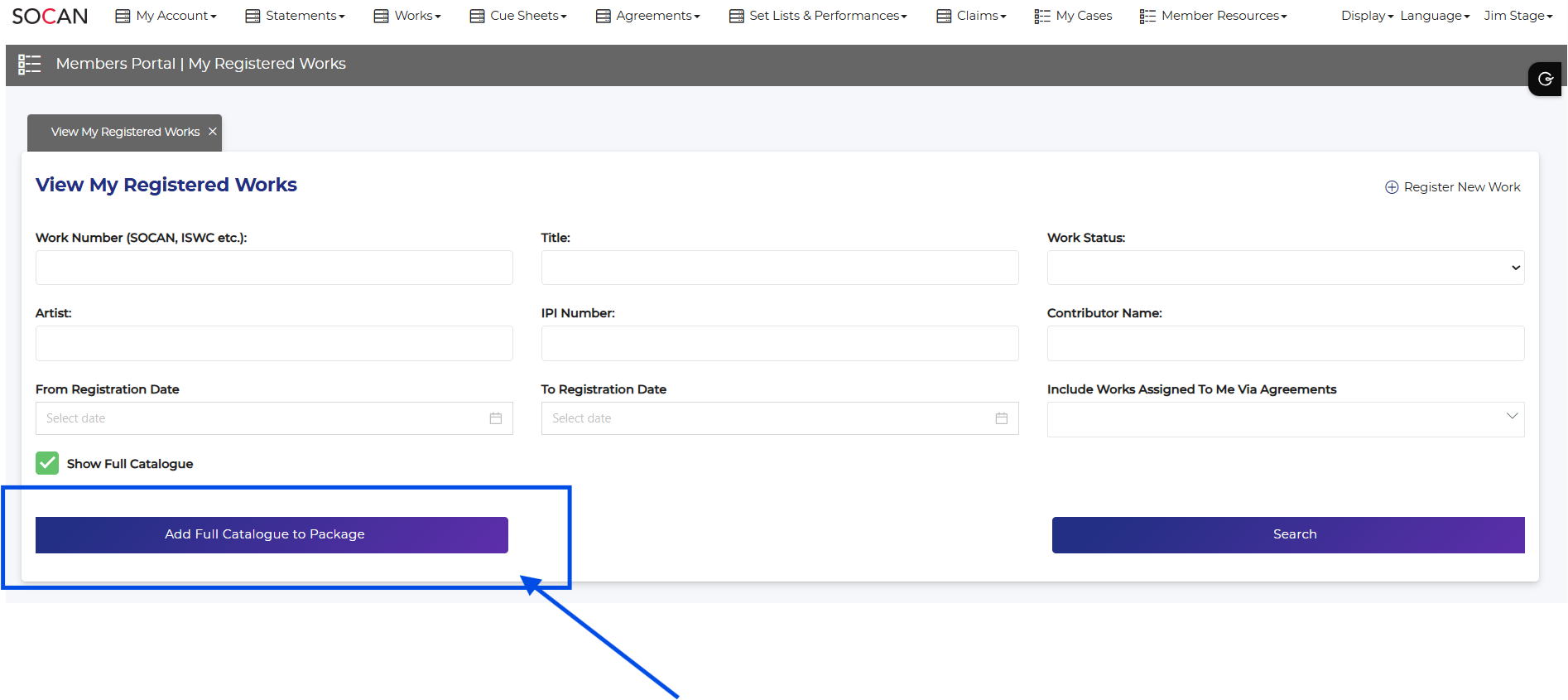Open the From Registration Date calendar icon
This screenshot has height=700, width=1568.
[495, 418]
